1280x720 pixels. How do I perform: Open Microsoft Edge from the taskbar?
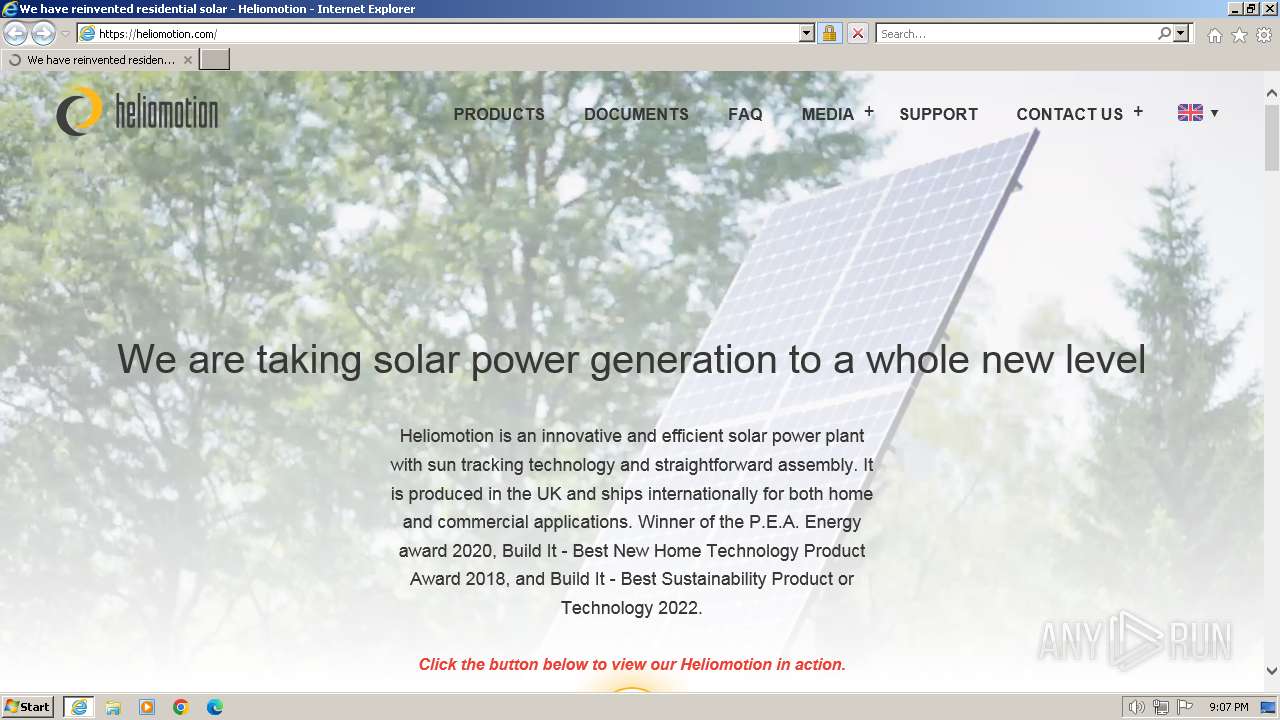215,707
